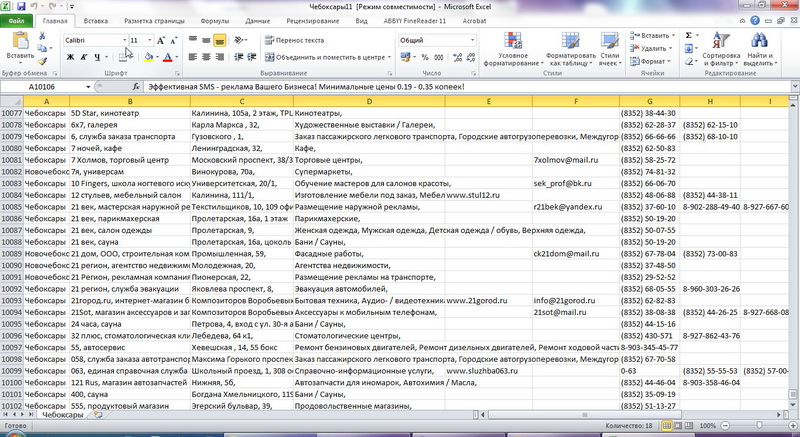Switch to the Формулы tab
Screen dimensions: 800x437
pyautogui.click(x=214, y=21)
